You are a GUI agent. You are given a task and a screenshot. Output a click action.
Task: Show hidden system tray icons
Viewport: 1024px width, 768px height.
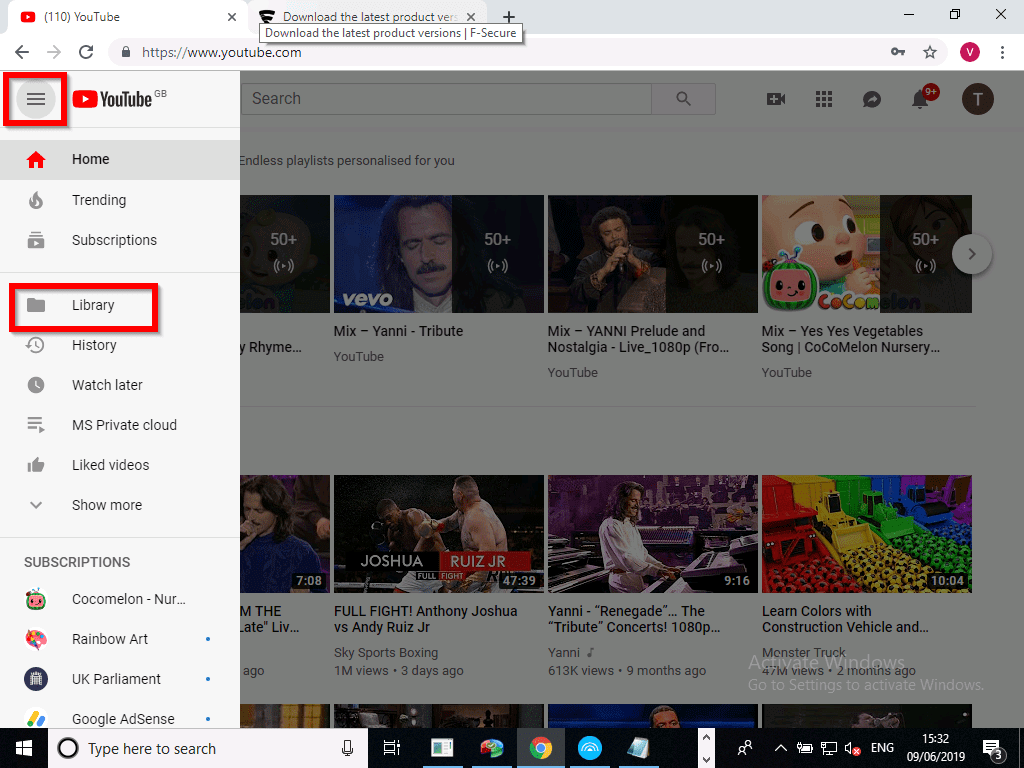(x=780, y=748)
